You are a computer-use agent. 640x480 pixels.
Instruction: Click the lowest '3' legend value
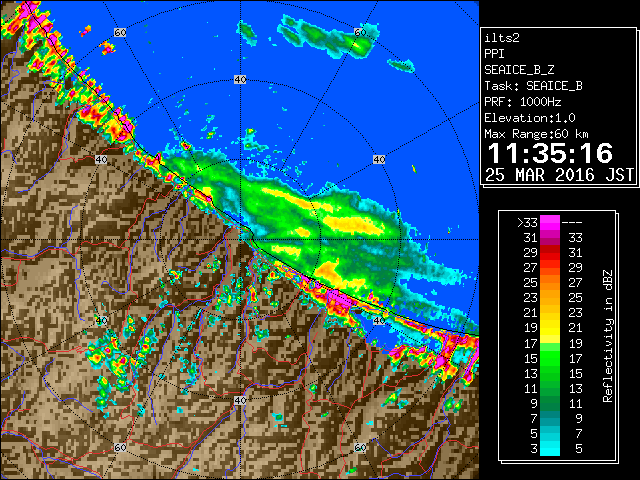tap(534, 449)
